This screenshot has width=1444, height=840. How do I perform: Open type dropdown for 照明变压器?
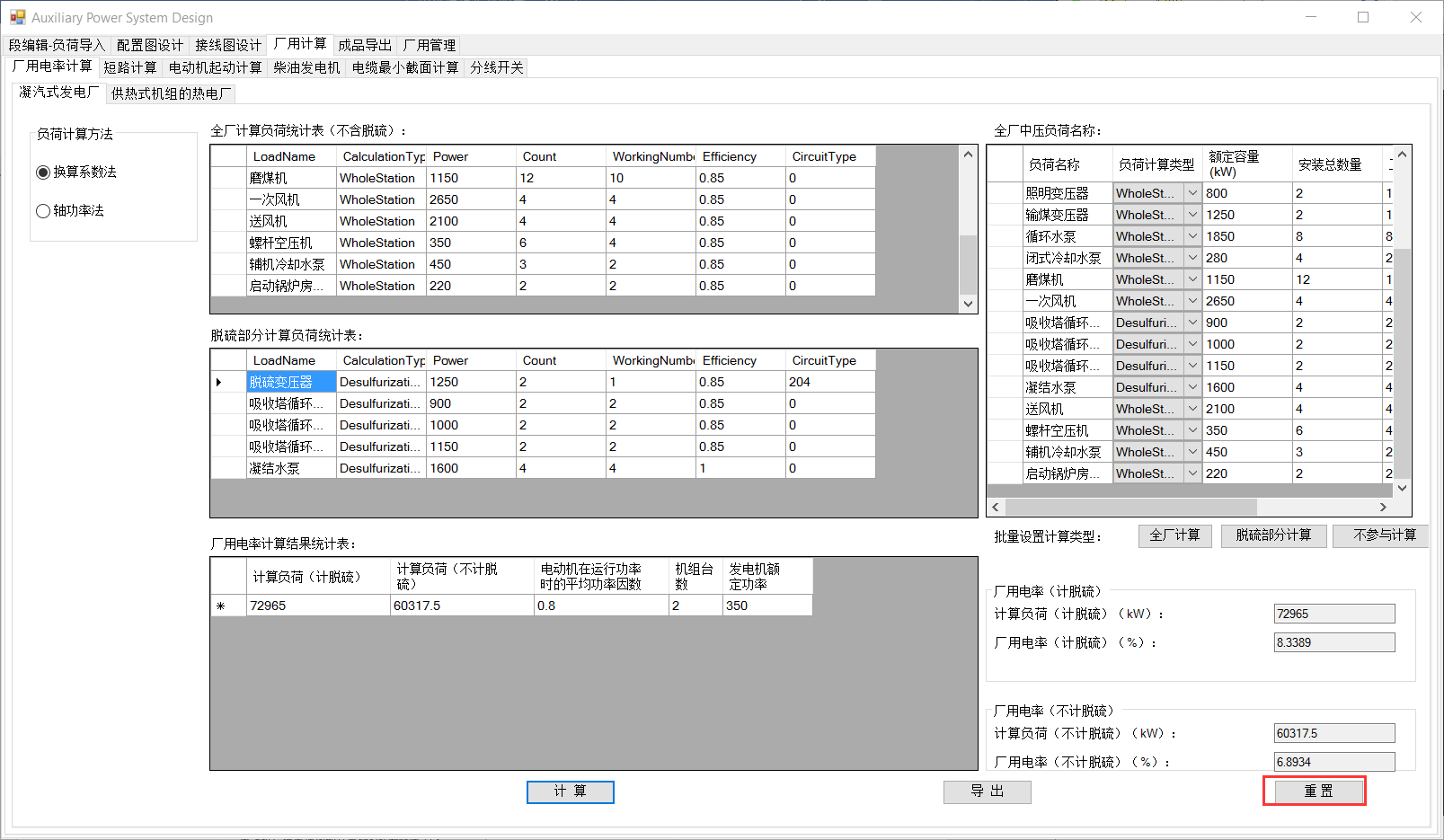click(x=1192, y=193)
